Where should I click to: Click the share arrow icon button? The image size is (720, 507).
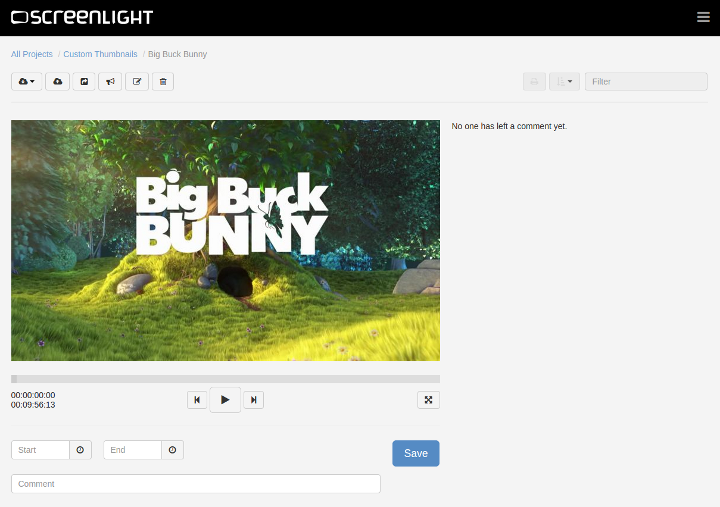click(x=84, y=81)
